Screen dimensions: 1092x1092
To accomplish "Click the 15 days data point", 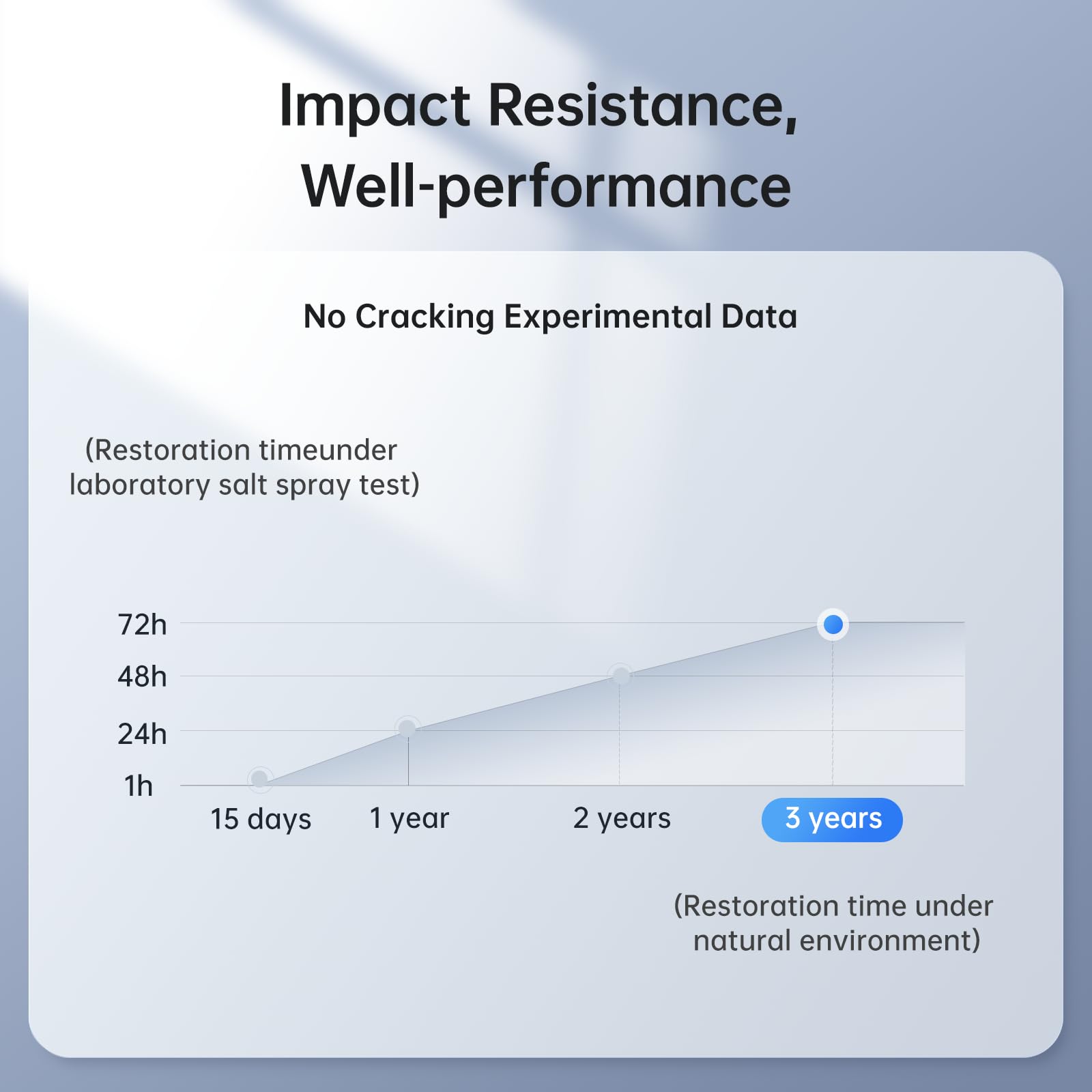I will click(x=259, y=779).
